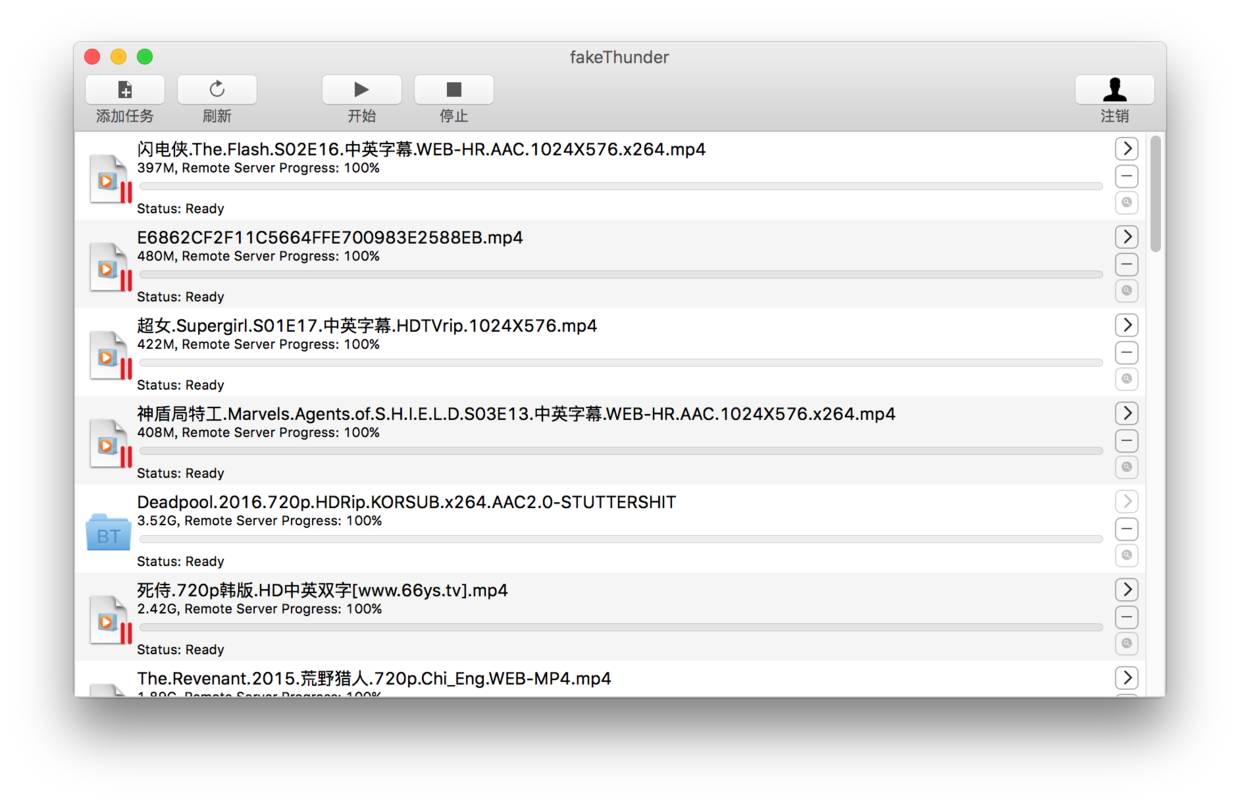Click the arrow button for 闪电侠.The.Flash.S02E16
Image resolution: width=1240 pixels, height=803 pixels.
(1127, 149)
